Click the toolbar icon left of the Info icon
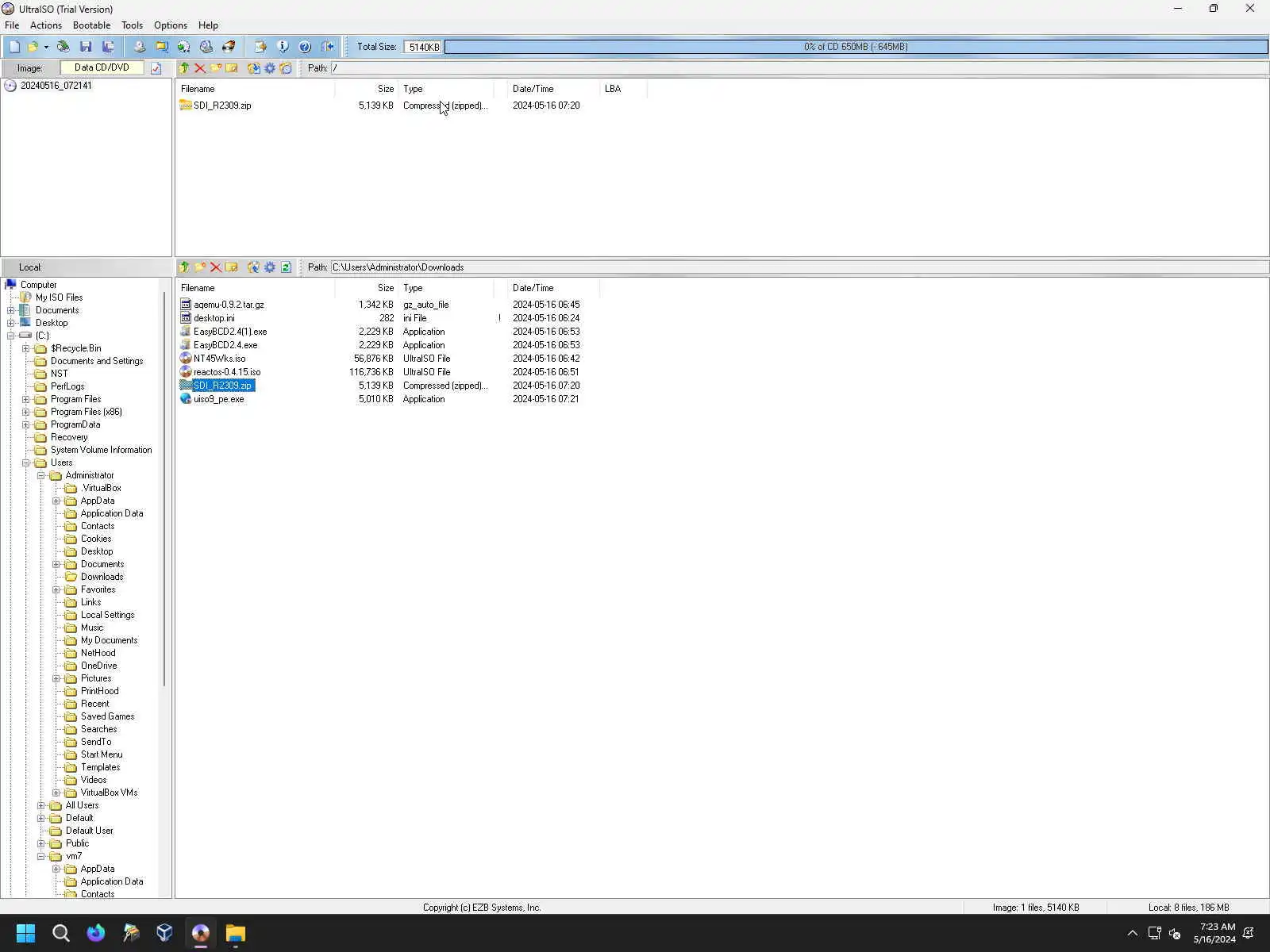Screen dimensions: 1270x952 coord(260,47)
